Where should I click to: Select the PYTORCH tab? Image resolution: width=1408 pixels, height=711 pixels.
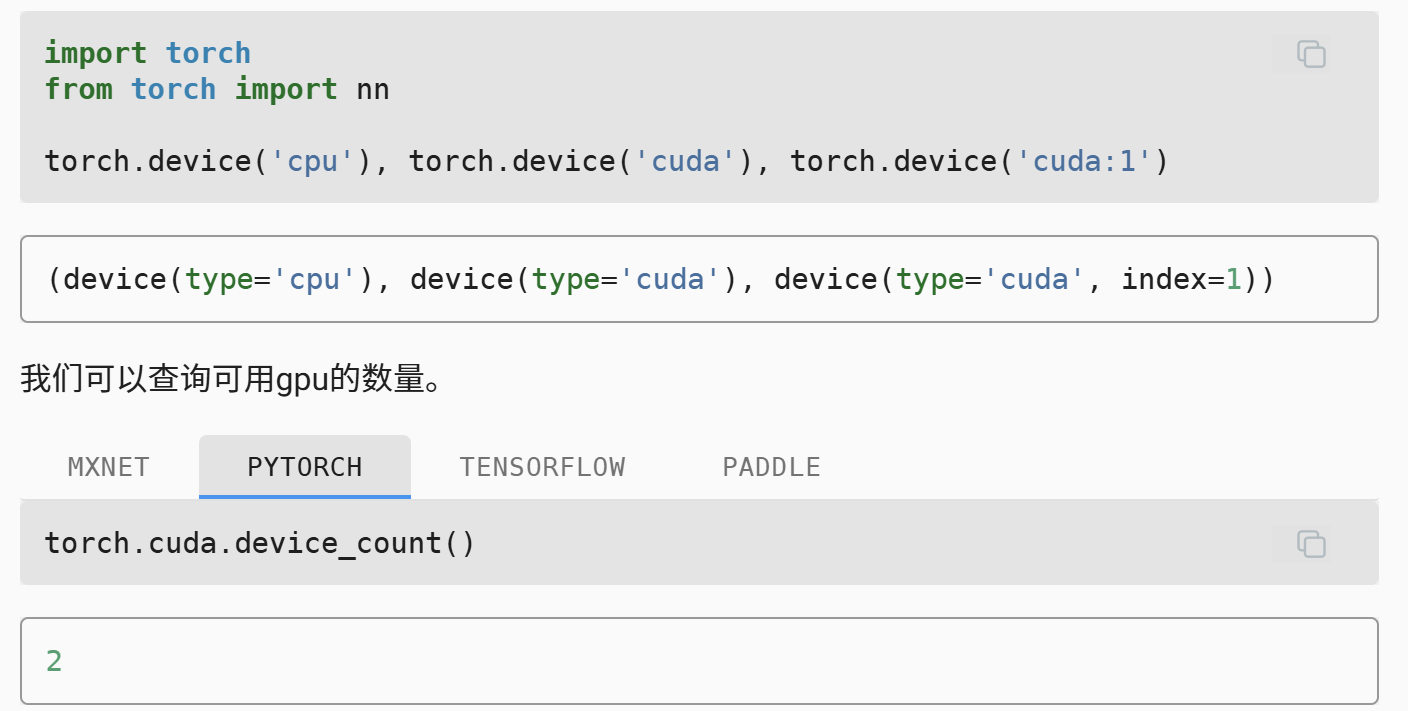[304, 467]
